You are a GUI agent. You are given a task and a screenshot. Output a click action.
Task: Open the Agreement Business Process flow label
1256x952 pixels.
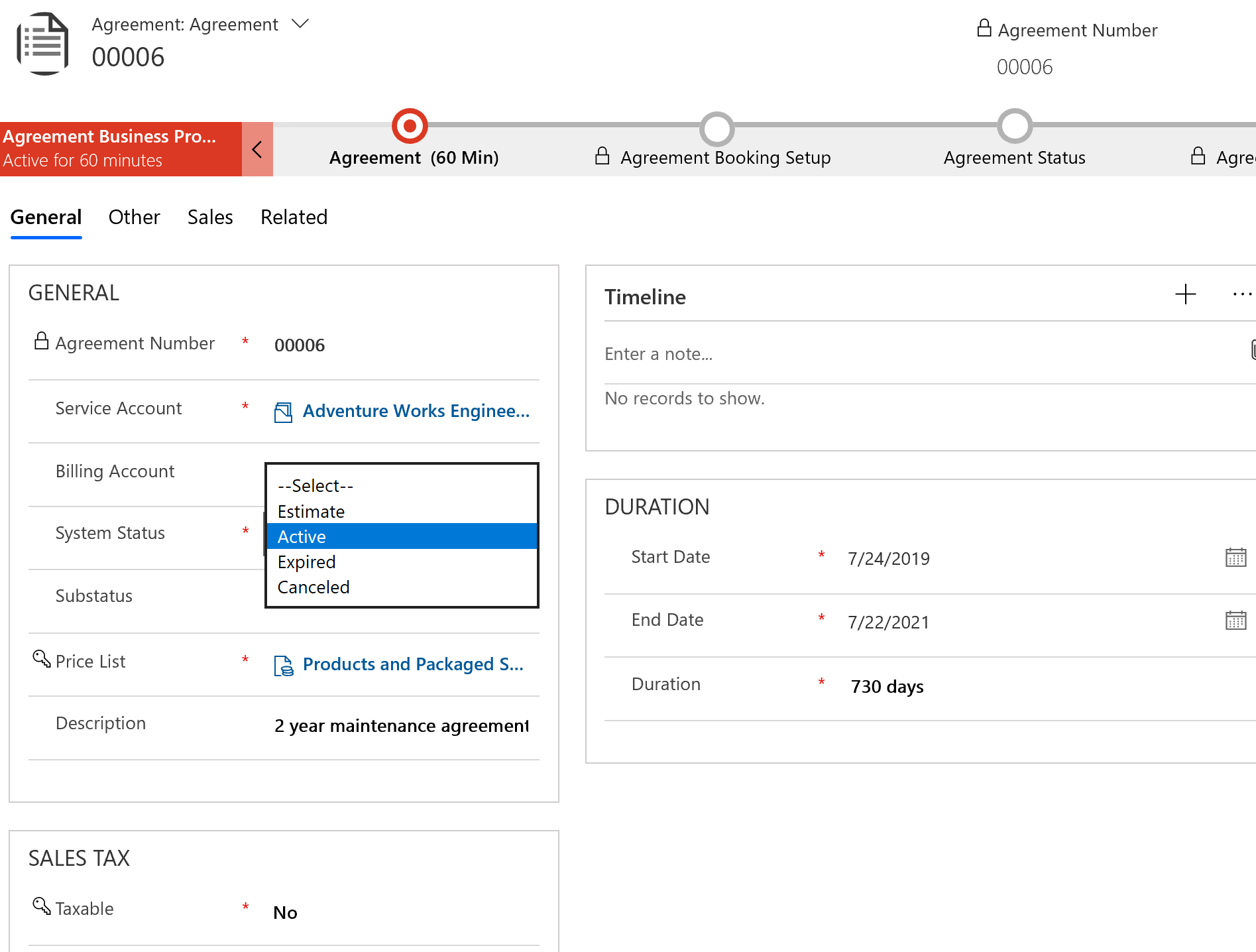109,137
